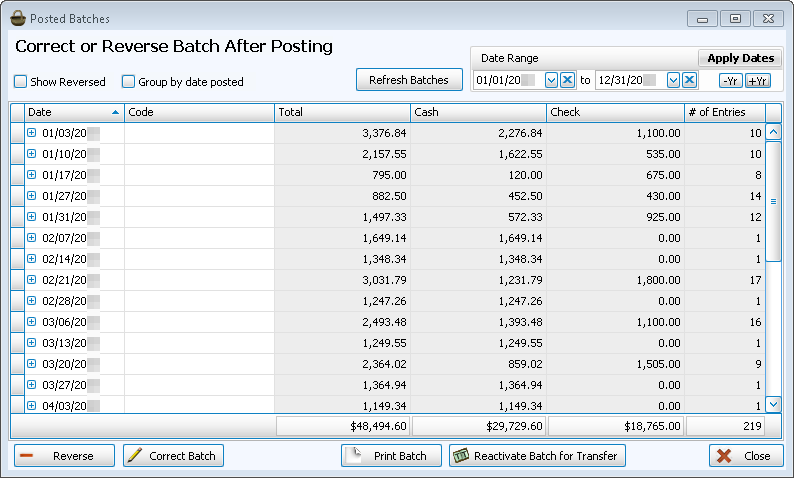Advance one year with +Yr
Screen dimensions: 794x478
click(x=757, y=81)
